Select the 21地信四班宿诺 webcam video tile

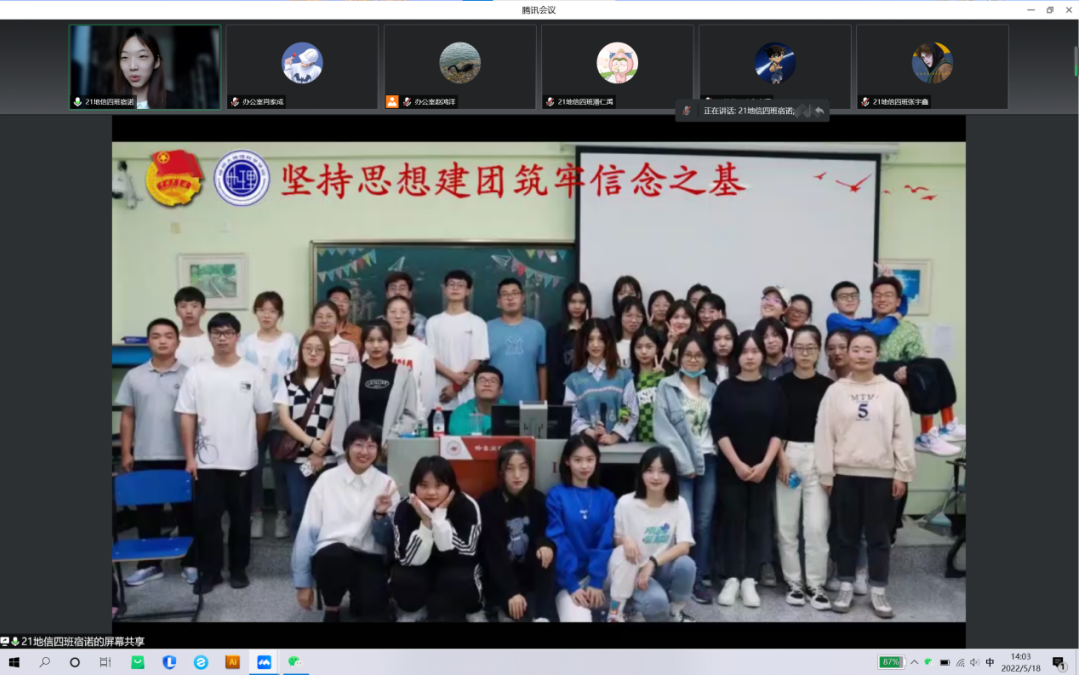point(145,67)
